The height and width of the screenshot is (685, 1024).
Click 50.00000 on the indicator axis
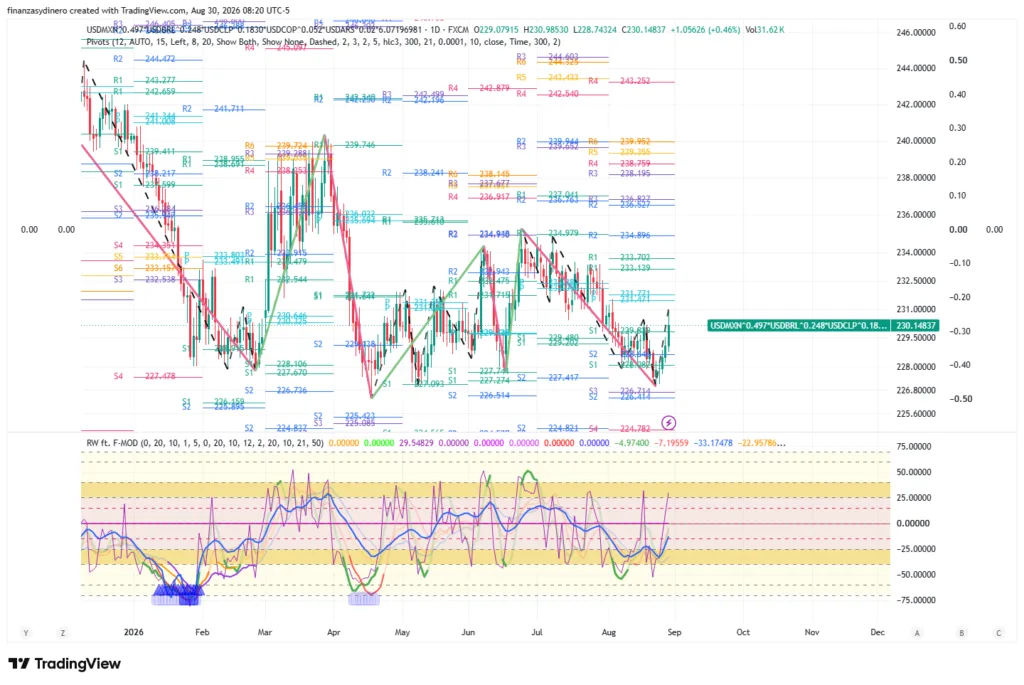tap(913, 472)
